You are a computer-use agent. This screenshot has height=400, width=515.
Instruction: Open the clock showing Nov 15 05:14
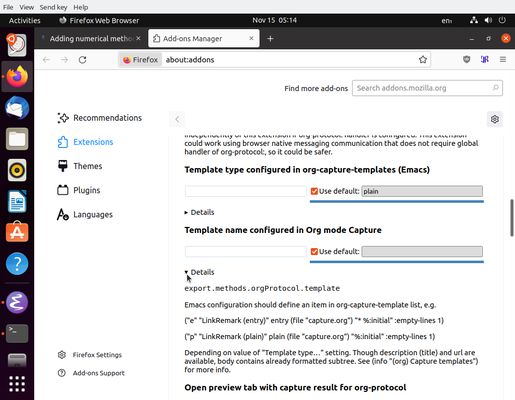(x=274, y=20)
